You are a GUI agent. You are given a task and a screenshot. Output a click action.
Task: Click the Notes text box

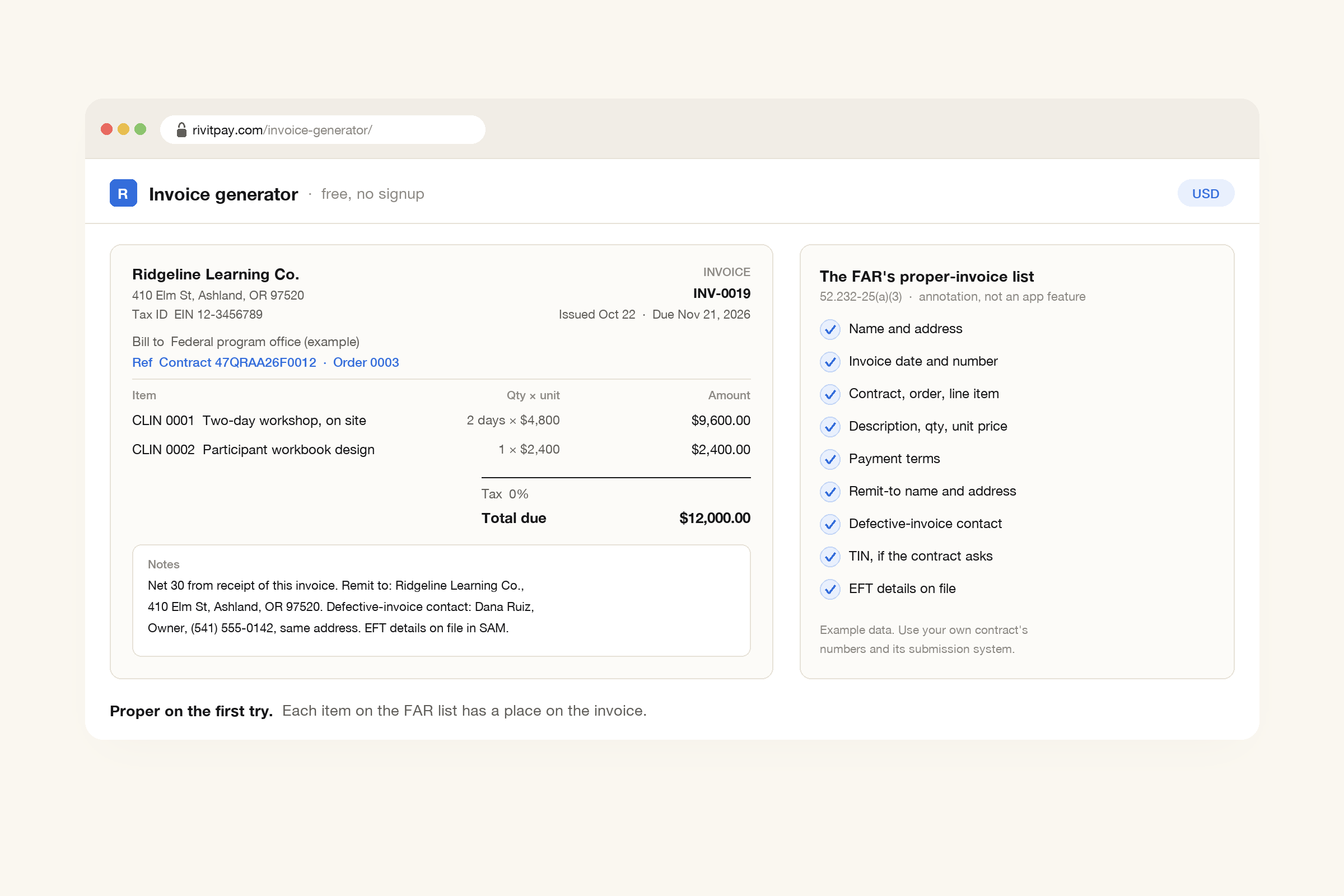(441, 600)
